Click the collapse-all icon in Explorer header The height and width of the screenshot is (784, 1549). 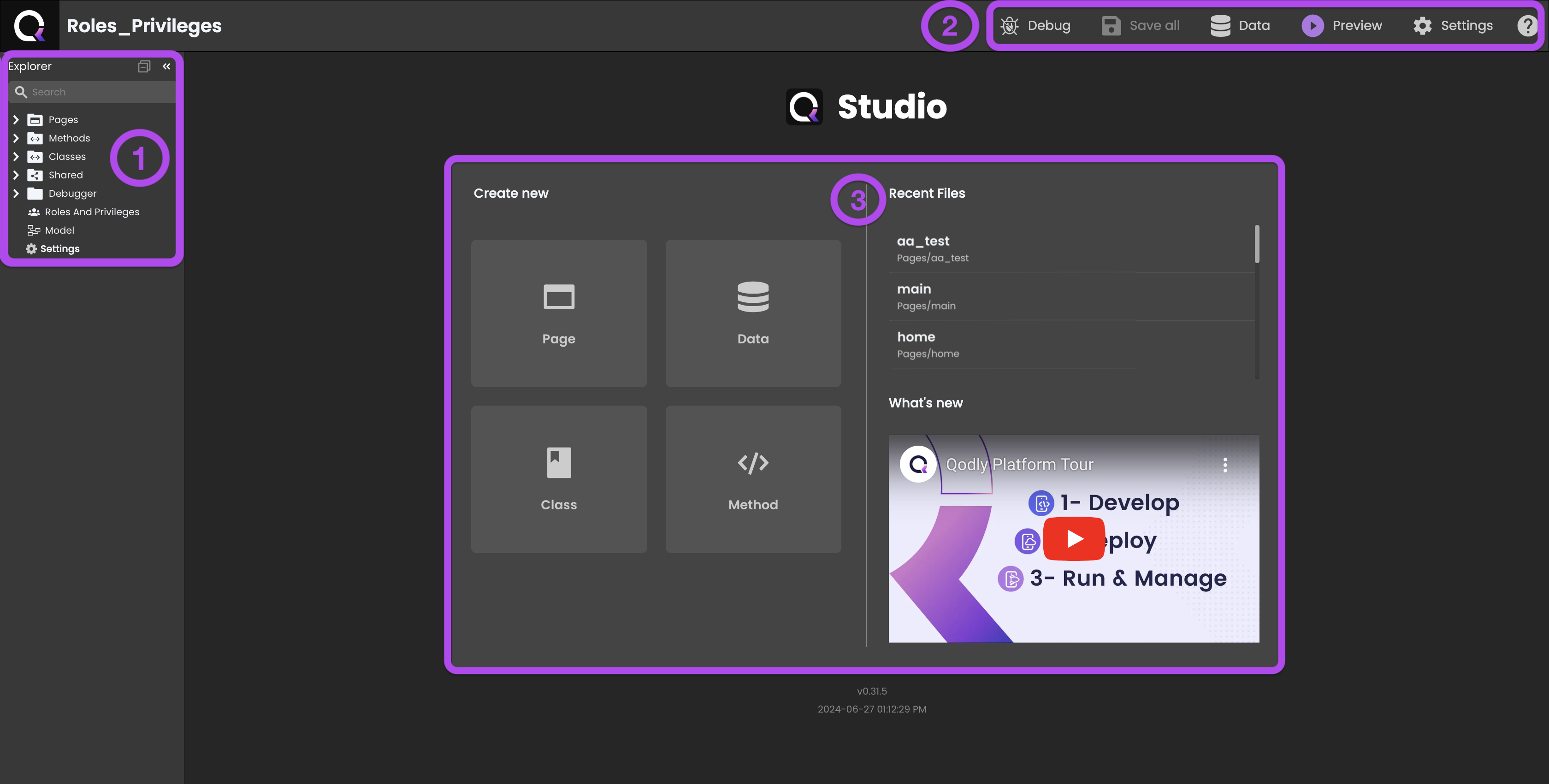click(144, 66)
